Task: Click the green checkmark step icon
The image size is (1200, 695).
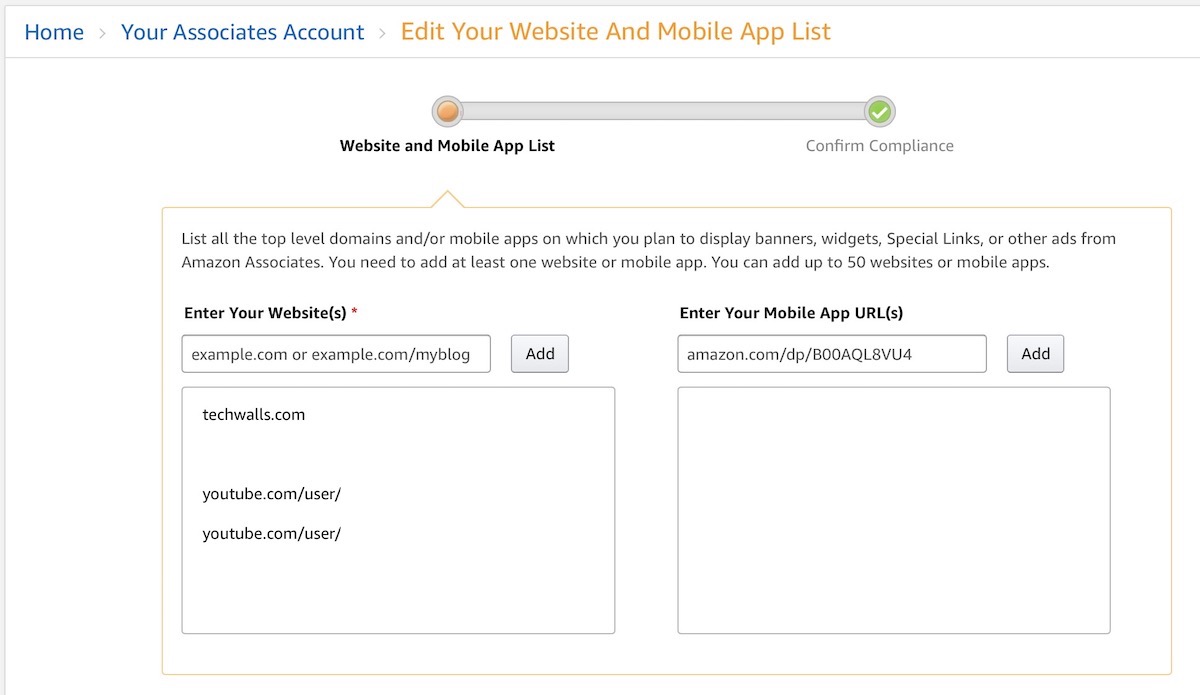Action: 880,111
